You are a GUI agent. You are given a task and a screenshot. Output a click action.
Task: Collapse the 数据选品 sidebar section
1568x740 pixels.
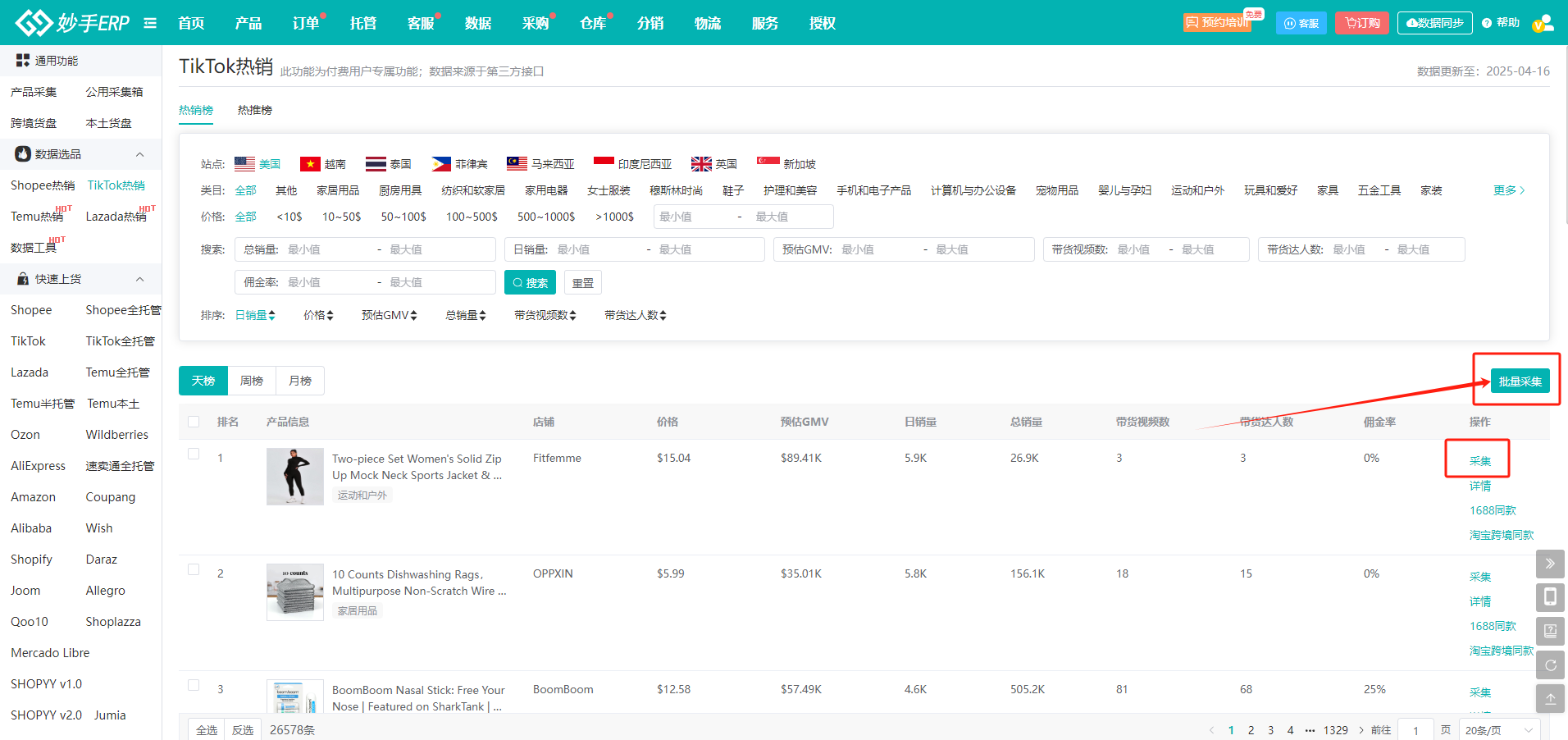point(140,154)
